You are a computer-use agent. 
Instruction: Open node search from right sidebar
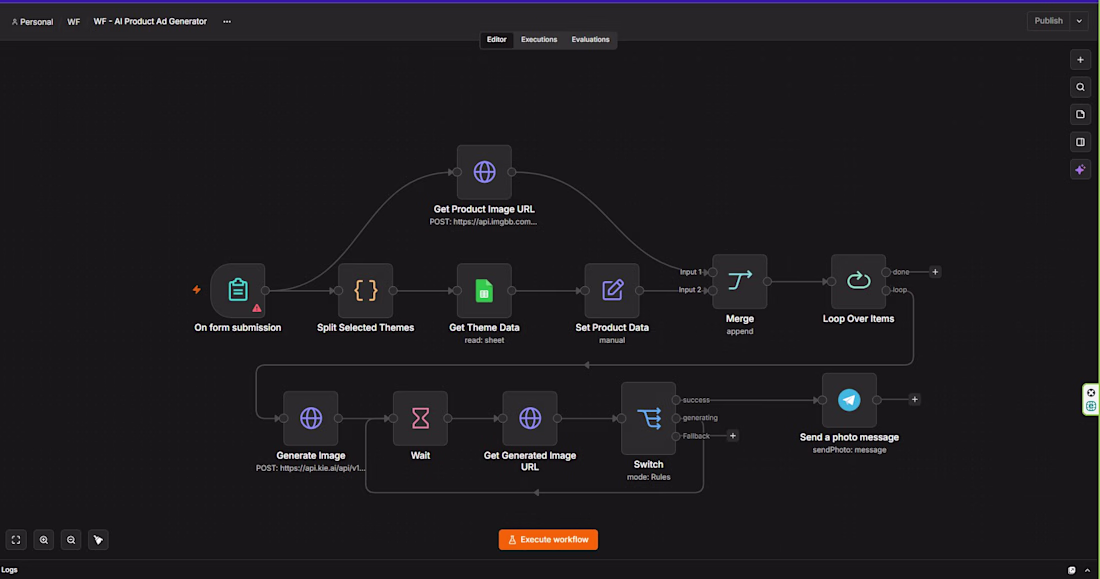pos(1080,88)
